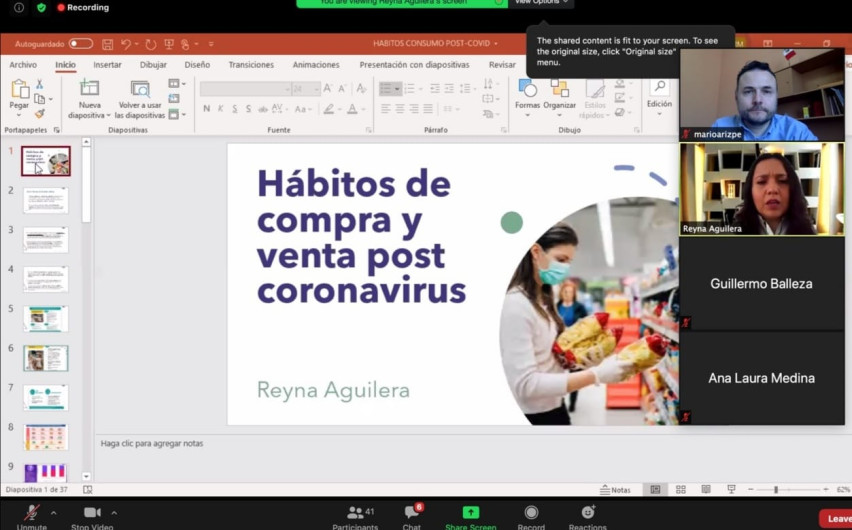Click the Save disk icon in title bar
This screenshot has height=530, width=852.
pyautogui.click(x=108, y=44)
